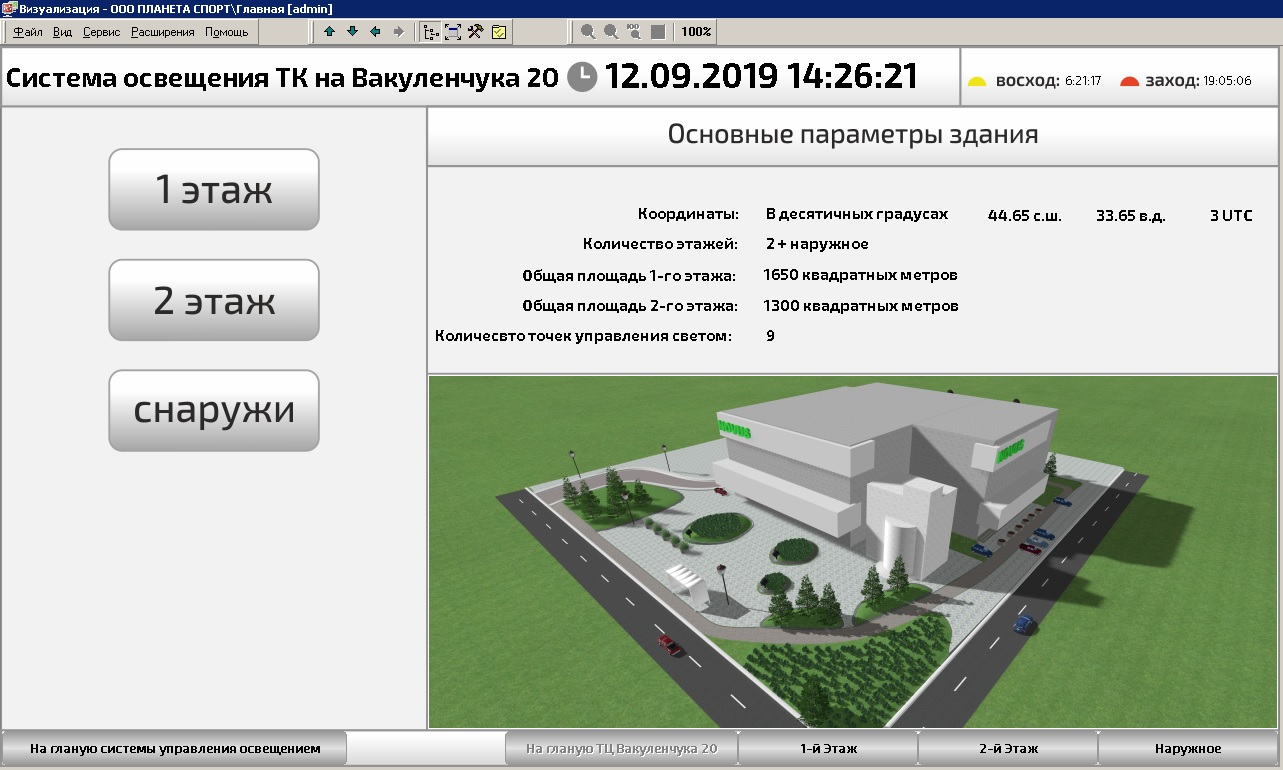Click the green down arrow toolbar icon

point(352,32)
